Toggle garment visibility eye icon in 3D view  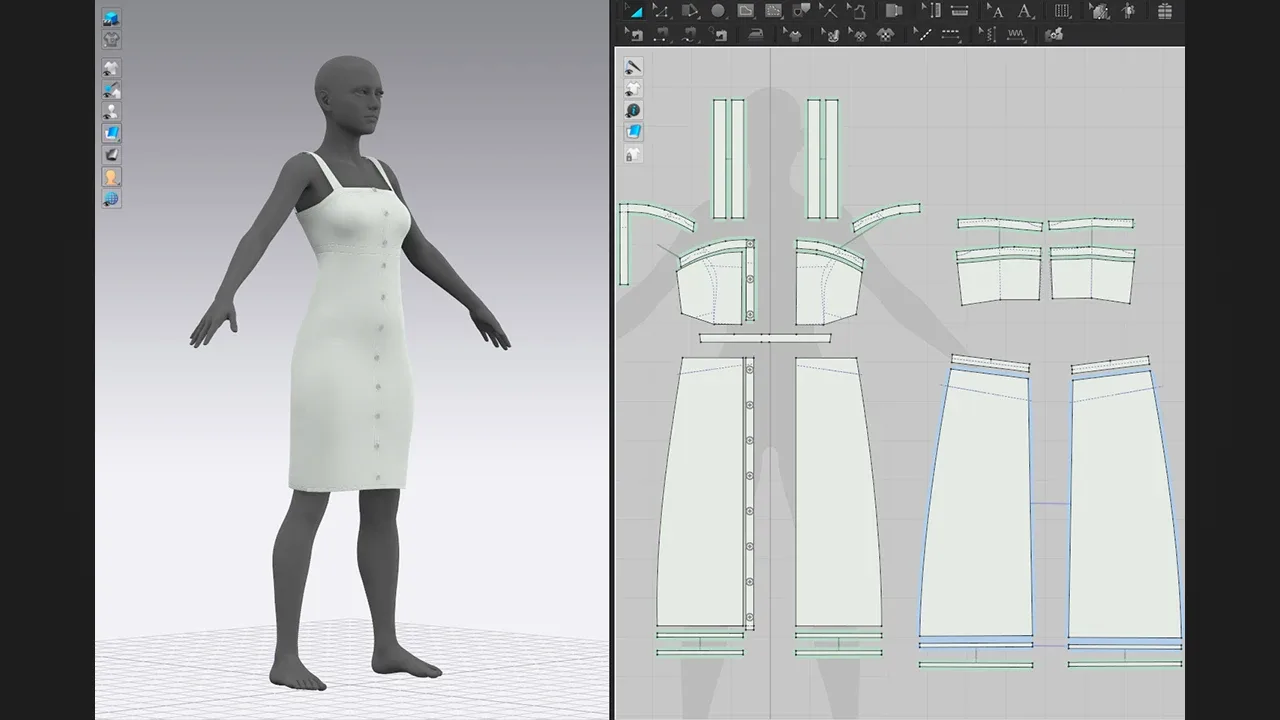(x=111, y=68)
